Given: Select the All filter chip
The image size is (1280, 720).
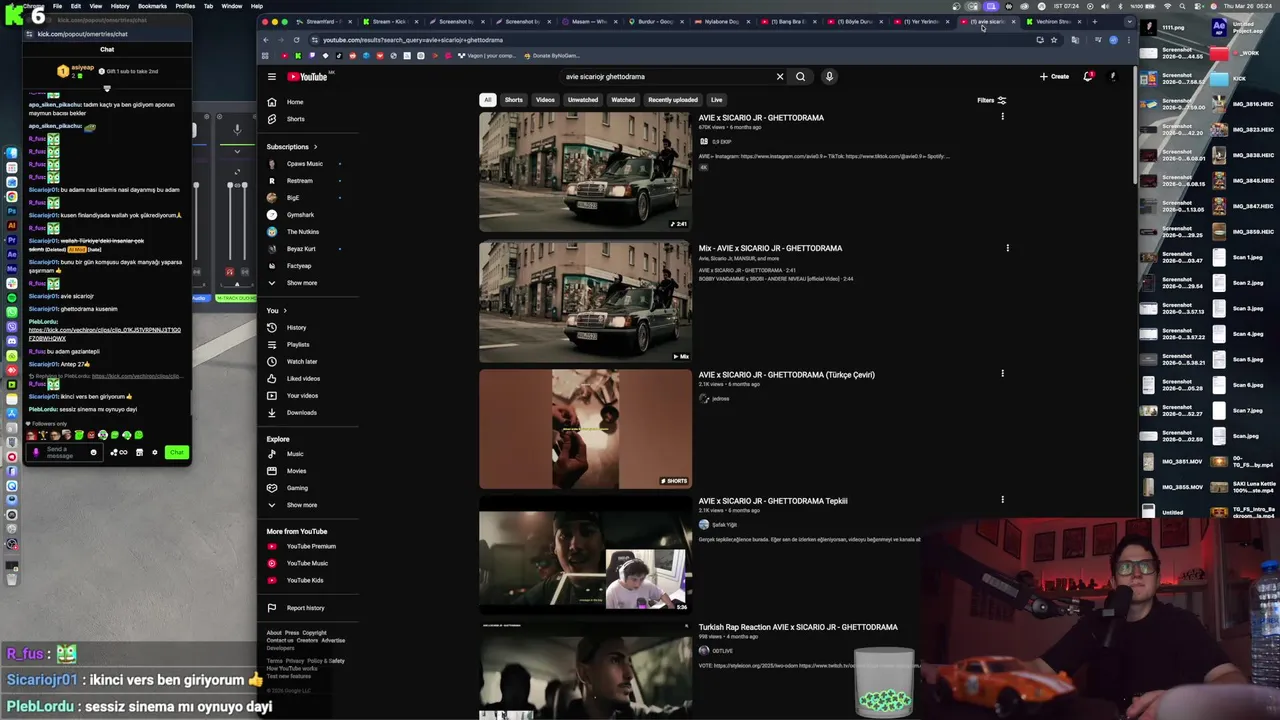Looking at the screenshot, I should coord(487,100).
